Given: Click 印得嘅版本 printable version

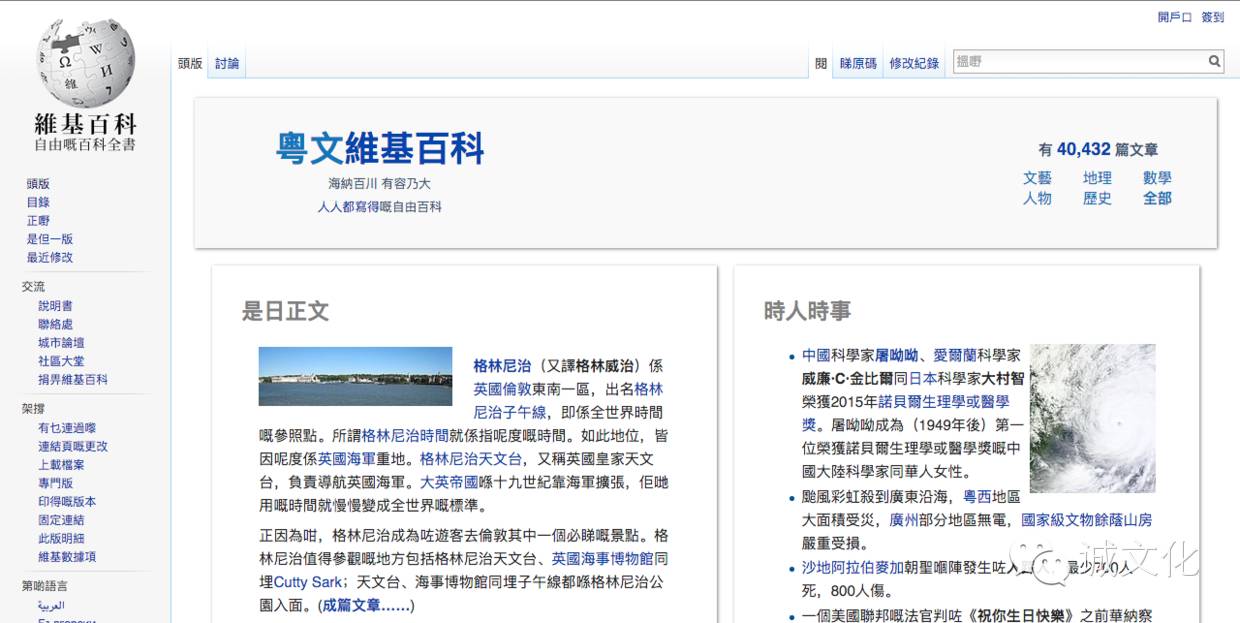Looking at the screenshot, I should [67, 502].
